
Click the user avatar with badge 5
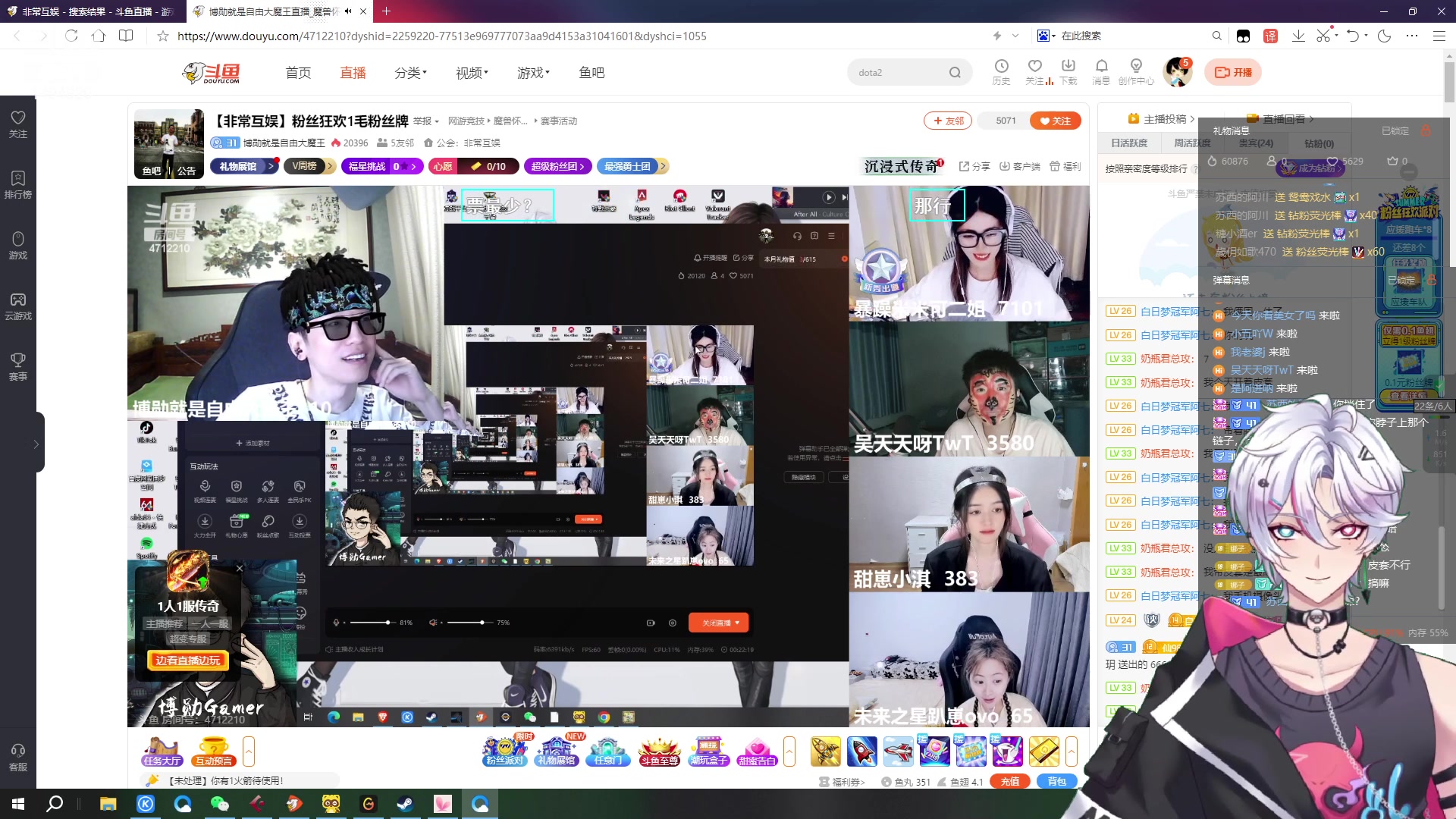pyautogui.click(x=1178, y=72)
